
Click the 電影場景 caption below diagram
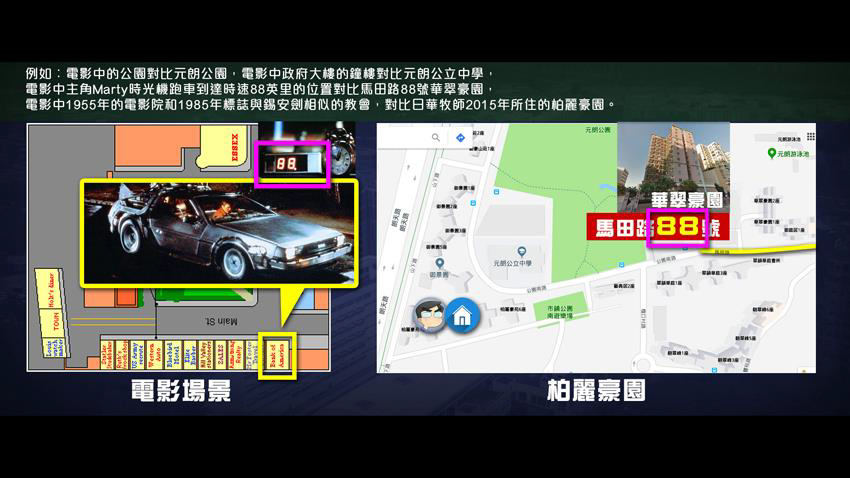click(x=181, y=390)
